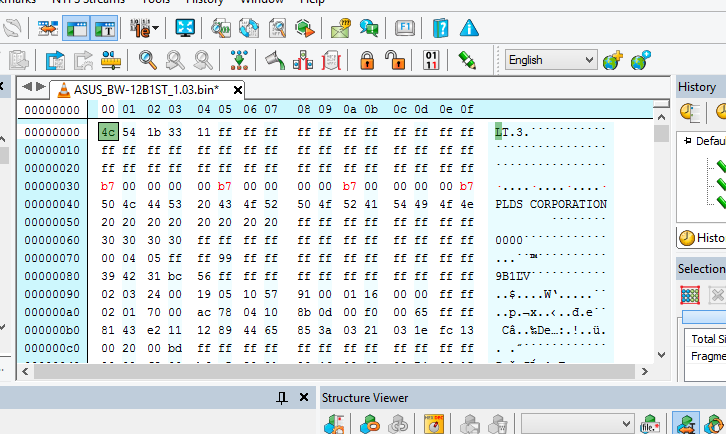Click the horizontal scrollbar left arrow

[x=25, y=371]
